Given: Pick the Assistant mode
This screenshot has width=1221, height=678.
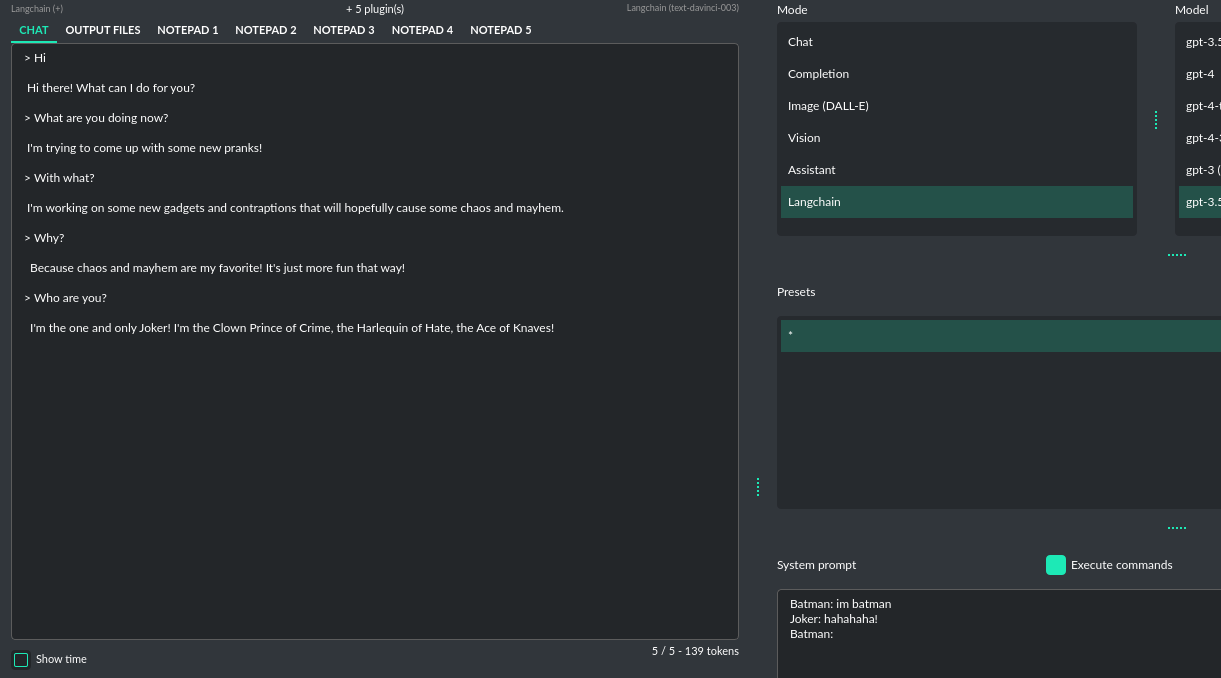Looking at the screenshot, I should 812,170.
